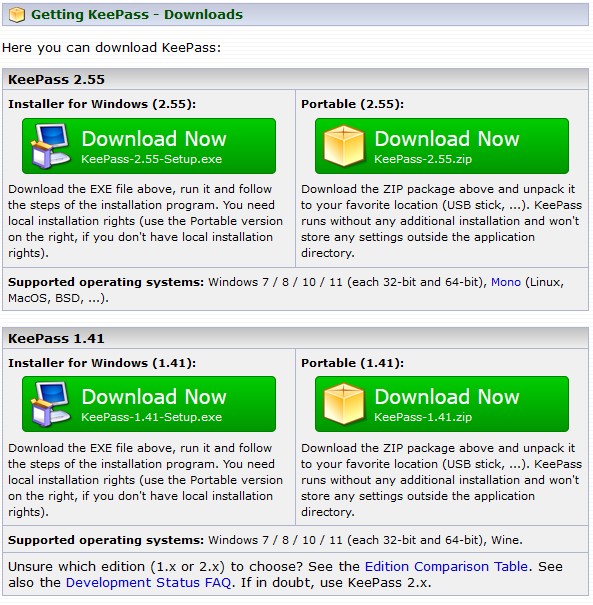Click 'Supported operating systems:' text in 2.55 section
The height and width of the screenshot is (605, 593).
(106, 282)
